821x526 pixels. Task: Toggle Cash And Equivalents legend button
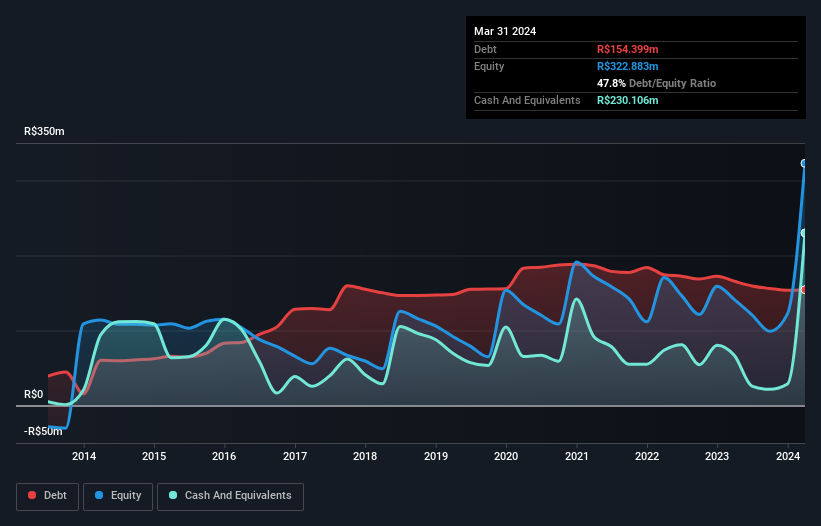[230, 496]
